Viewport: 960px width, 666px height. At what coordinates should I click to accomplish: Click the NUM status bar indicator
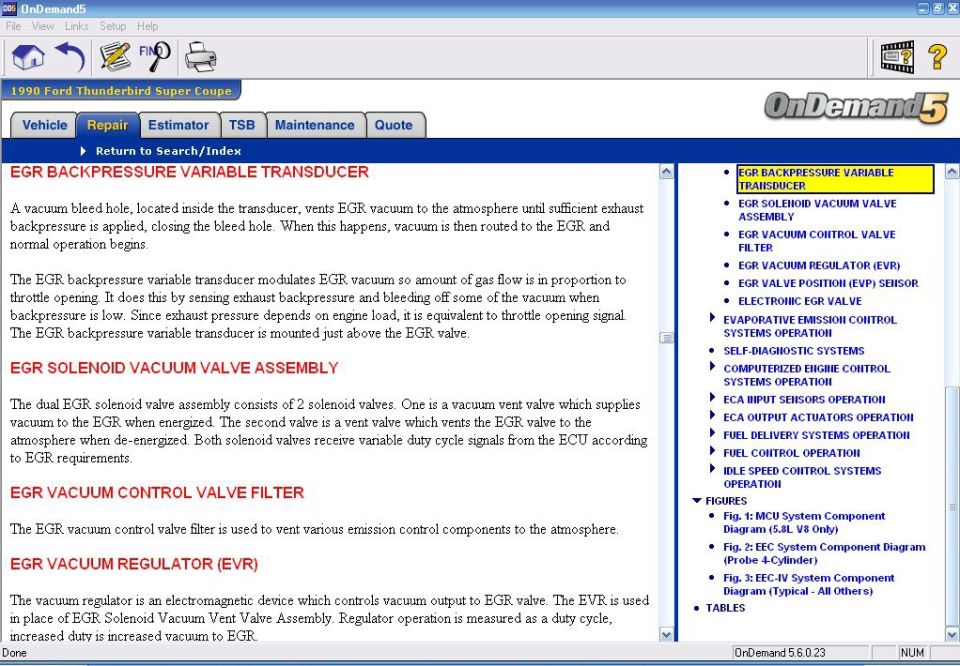tap(912, 653)
